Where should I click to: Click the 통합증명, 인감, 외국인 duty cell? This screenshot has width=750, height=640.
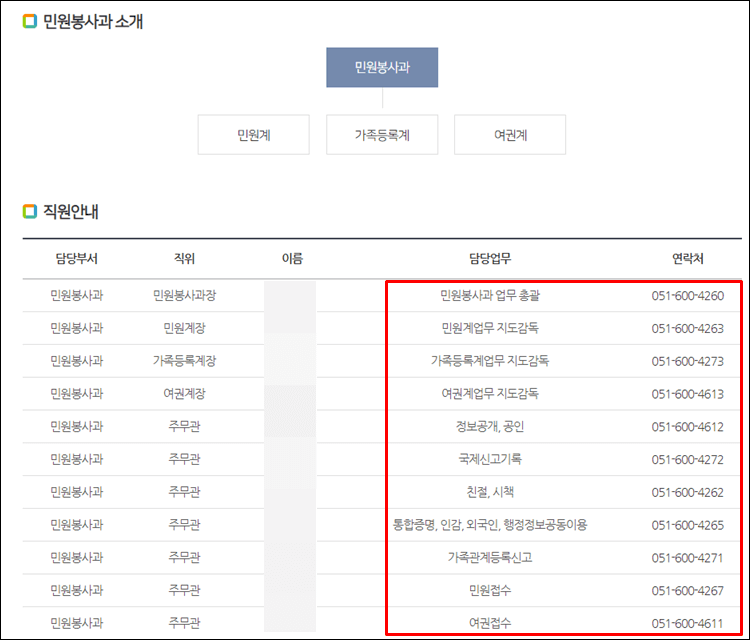[x=490, y=525]
